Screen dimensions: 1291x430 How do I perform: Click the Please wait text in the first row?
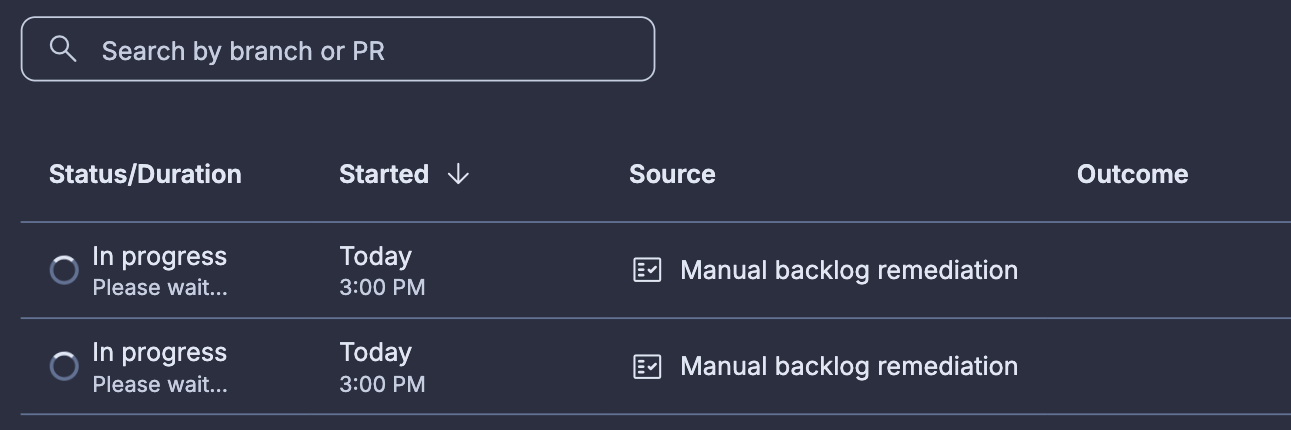tap(160, 288)
